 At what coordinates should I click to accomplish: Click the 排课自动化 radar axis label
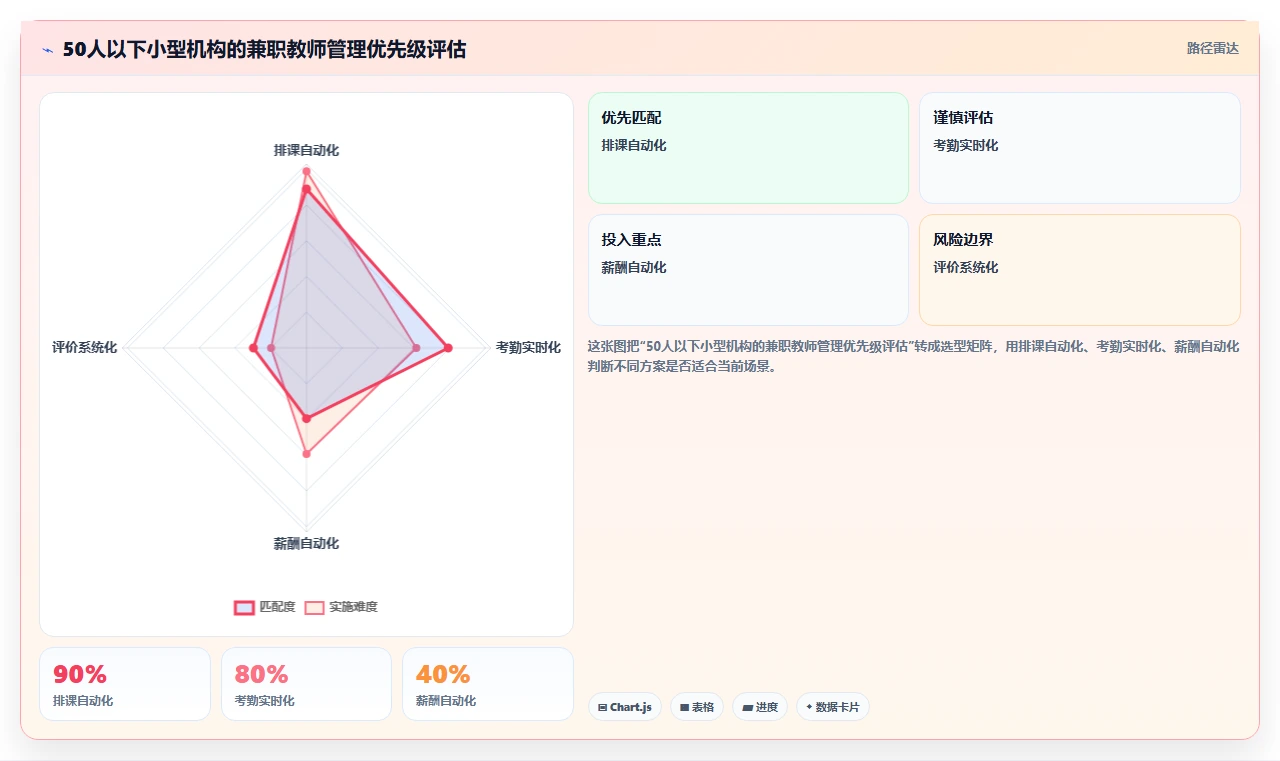coord(306,150)
